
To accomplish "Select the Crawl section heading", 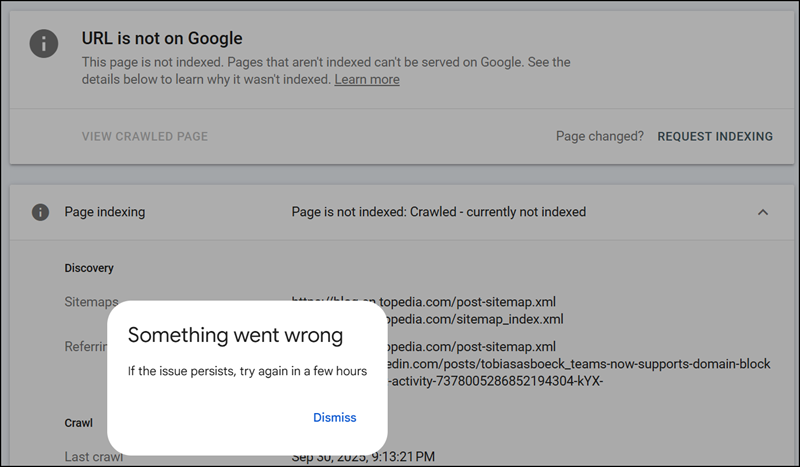I will [x=79, y=423].
